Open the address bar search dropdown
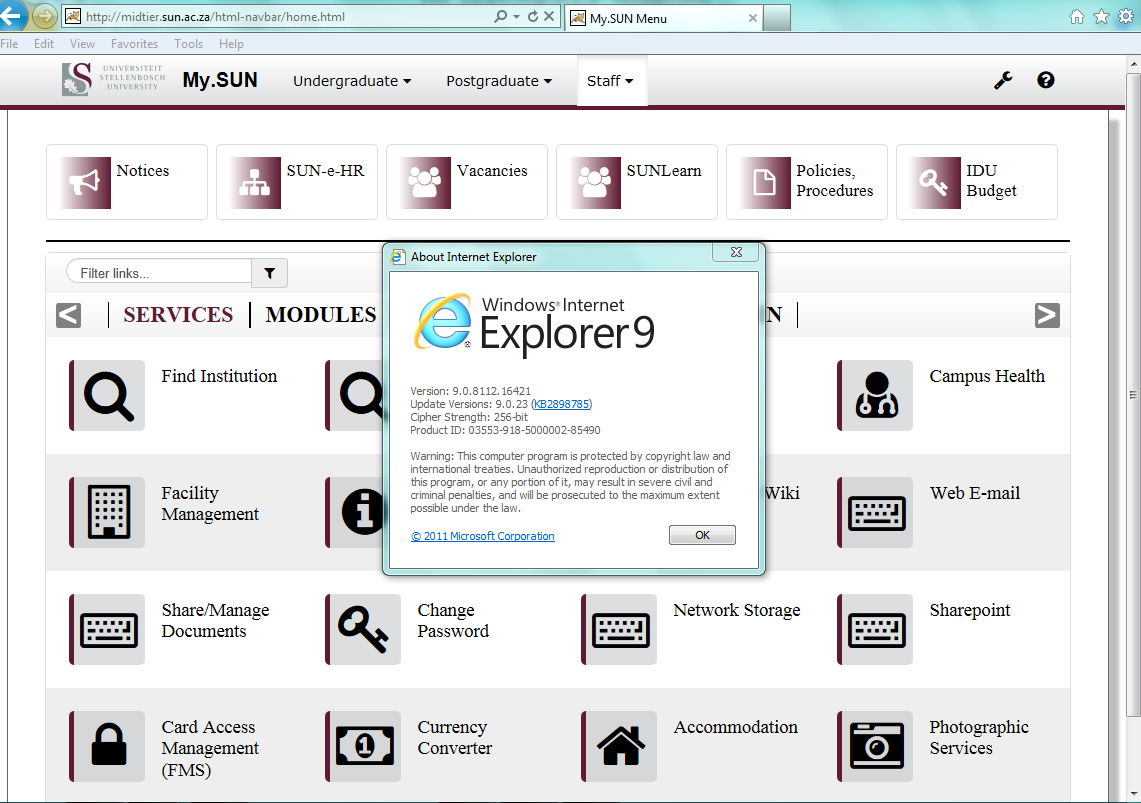 point(517,17)
